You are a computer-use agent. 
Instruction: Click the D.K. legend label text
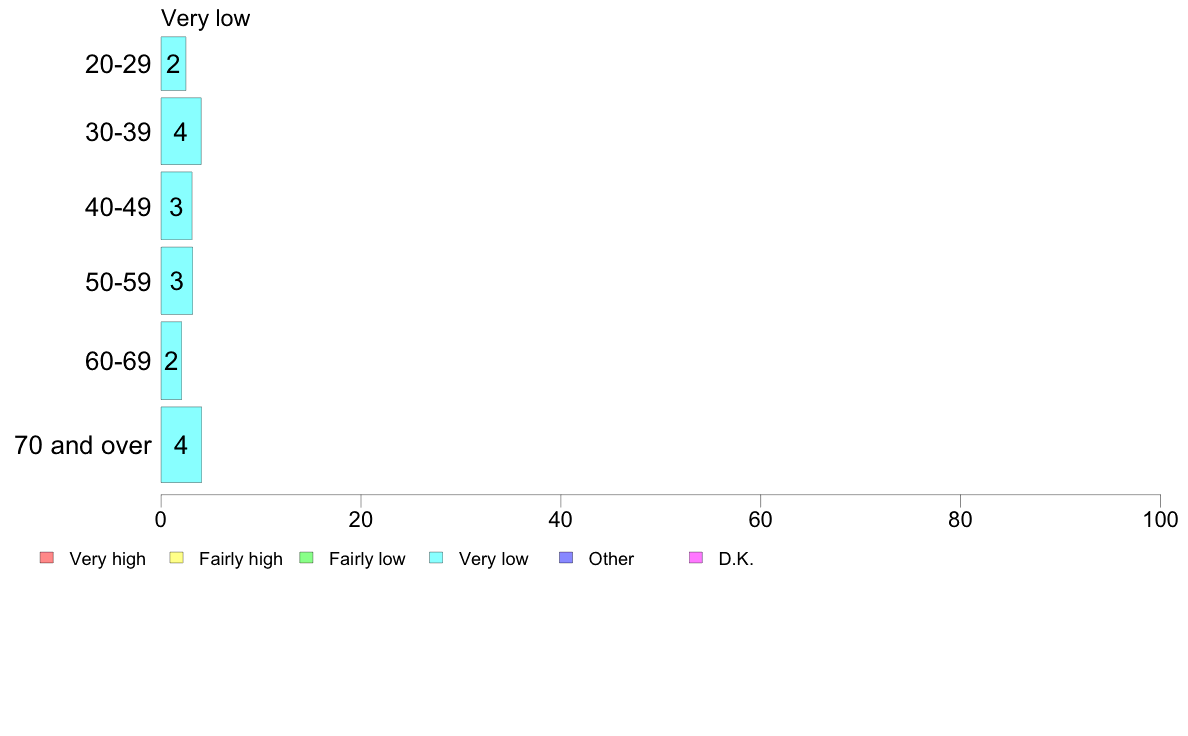[x=736, y=559]
